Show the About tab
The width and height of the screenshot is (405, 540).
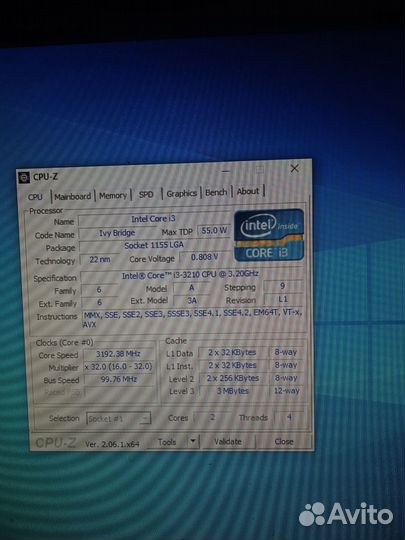(248, 191)
